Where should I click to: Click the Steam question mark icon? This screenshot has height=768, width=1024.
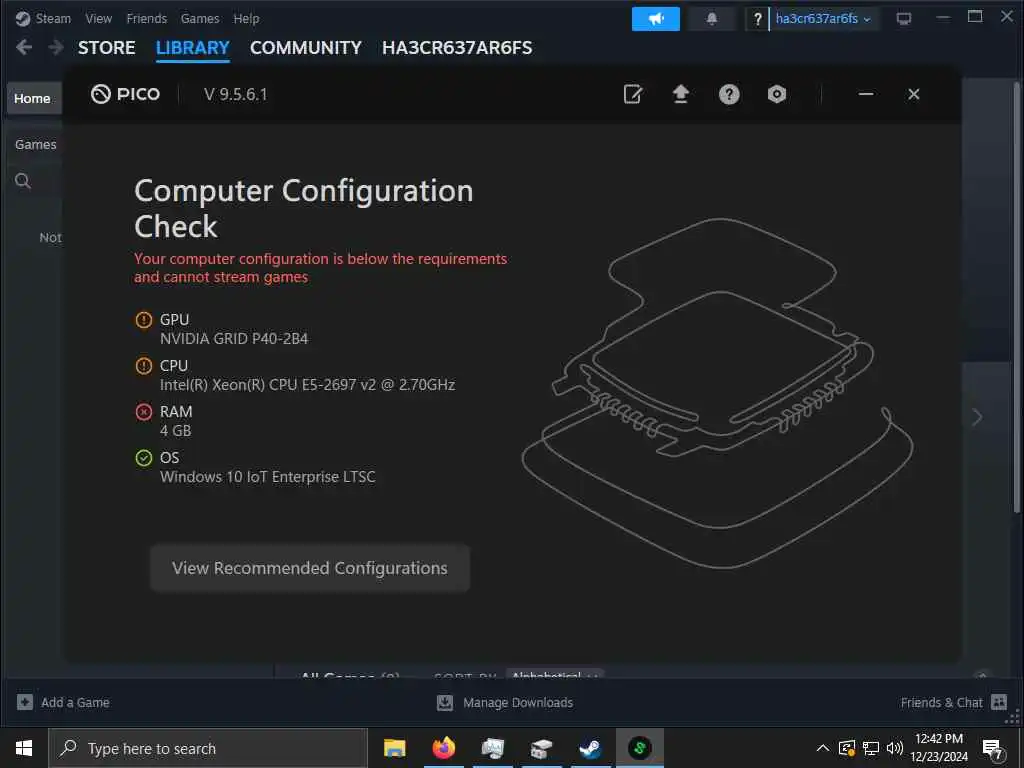[x=757, y=19]
